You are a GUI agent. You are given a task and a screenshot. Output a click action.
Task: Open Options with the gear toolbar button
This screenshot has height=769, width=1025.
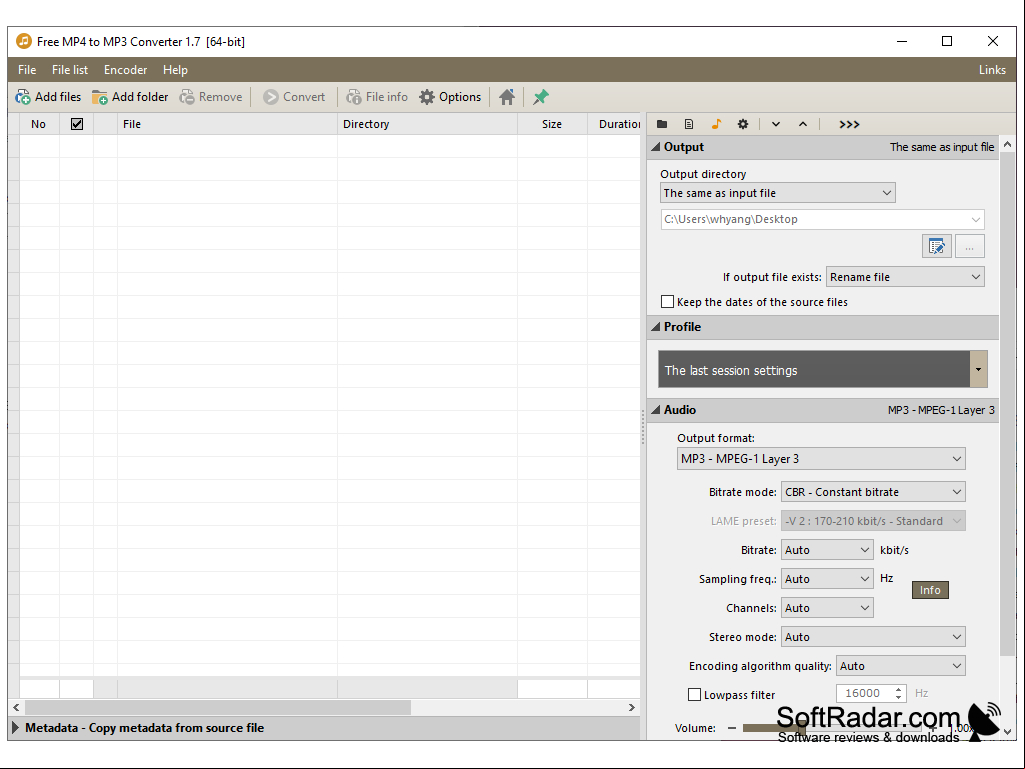pyautogui.click(x=450, y=97)
